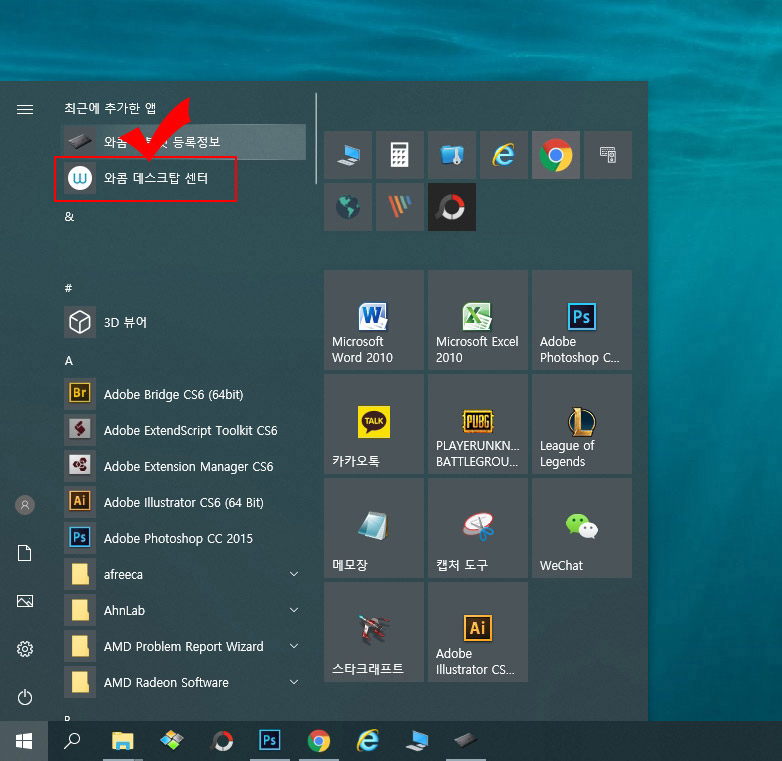Open the WeChat tile
Screen dimensions: 782x761
coord(582,528)
